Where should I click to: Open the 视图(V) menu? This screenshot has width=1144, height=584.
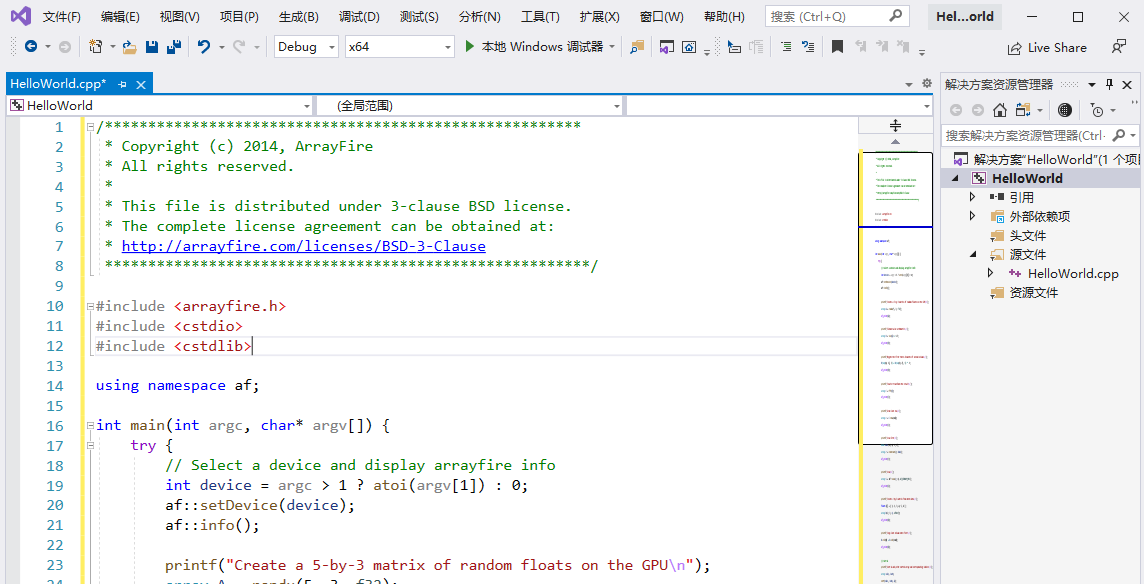[x=179, y=17]
